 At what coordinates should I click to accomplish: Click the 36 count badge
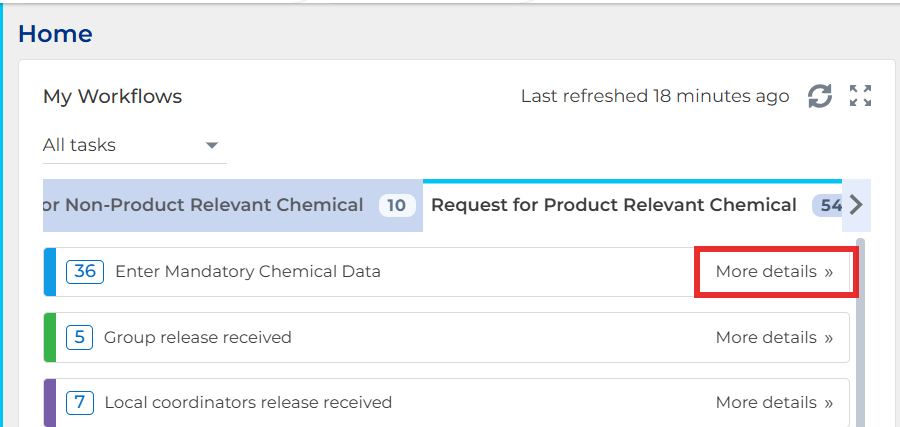click(x=85, y=271)
